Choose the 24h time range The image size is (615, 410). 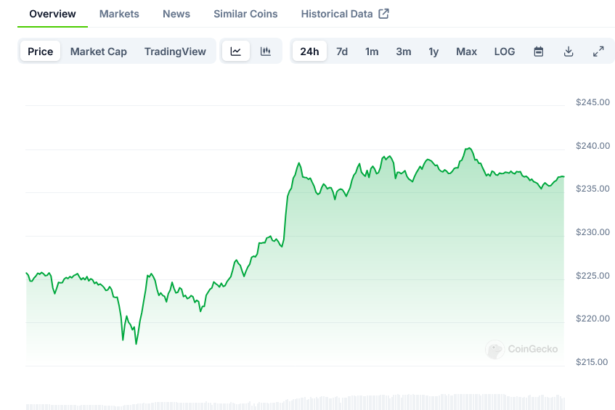tap(310, 51)
